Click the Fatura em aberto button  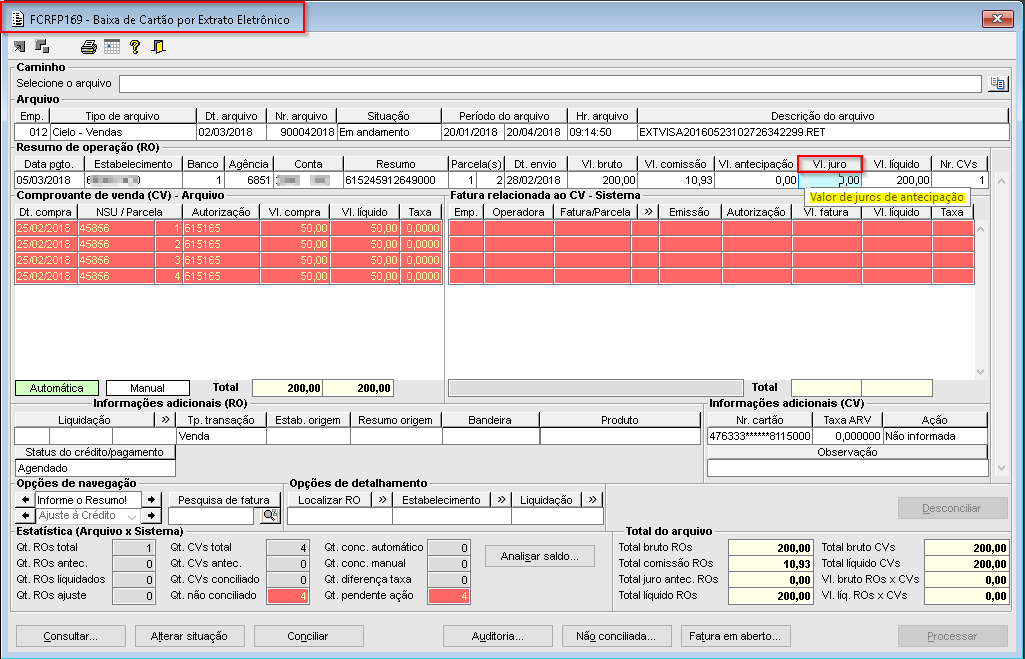tap(735, 636)
